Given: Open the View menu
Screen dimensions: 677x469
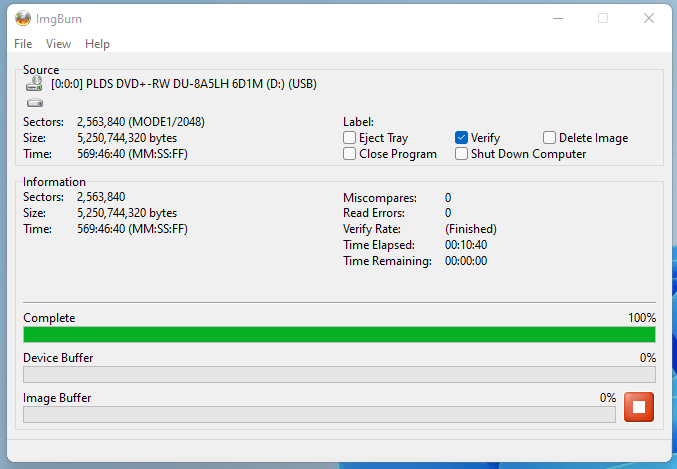Looking at the screenshot, I should tap(58, 44).
